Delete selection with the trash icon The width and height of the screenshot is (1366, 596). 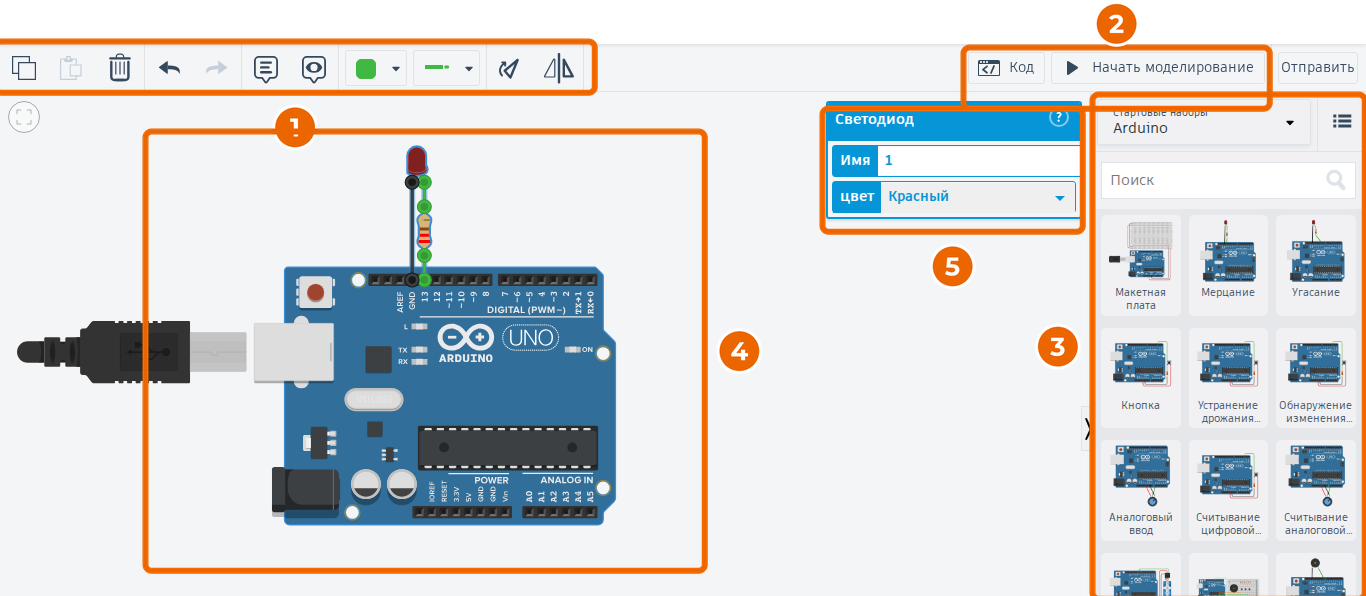[119, 68]
